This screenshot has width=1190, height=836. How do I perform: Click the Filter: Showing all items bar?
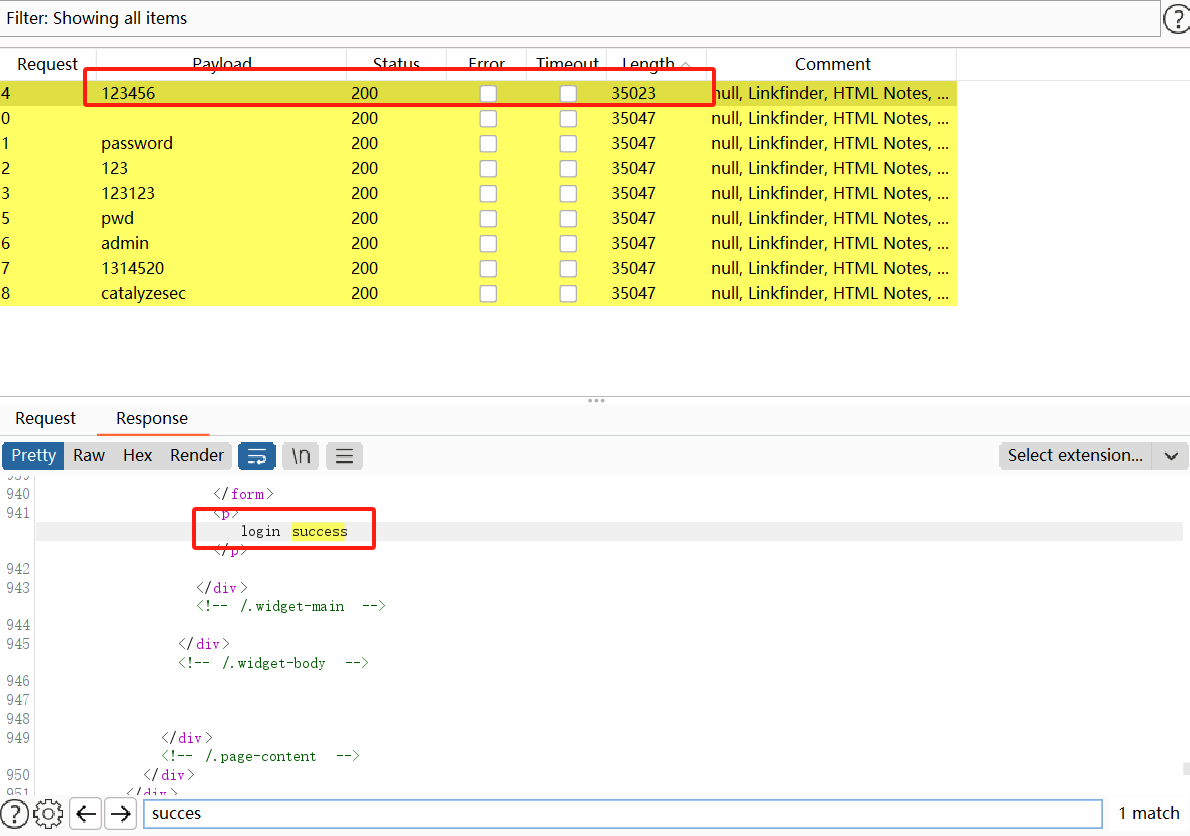(x=580, y=18)
